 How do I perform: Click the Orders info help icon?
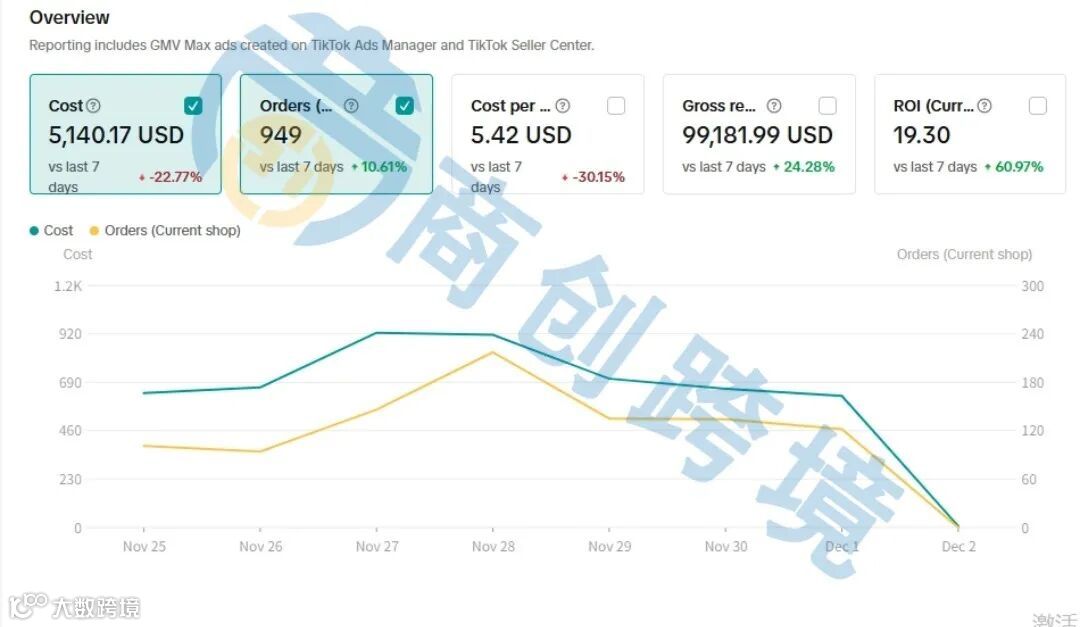click(x=351, y=106)
